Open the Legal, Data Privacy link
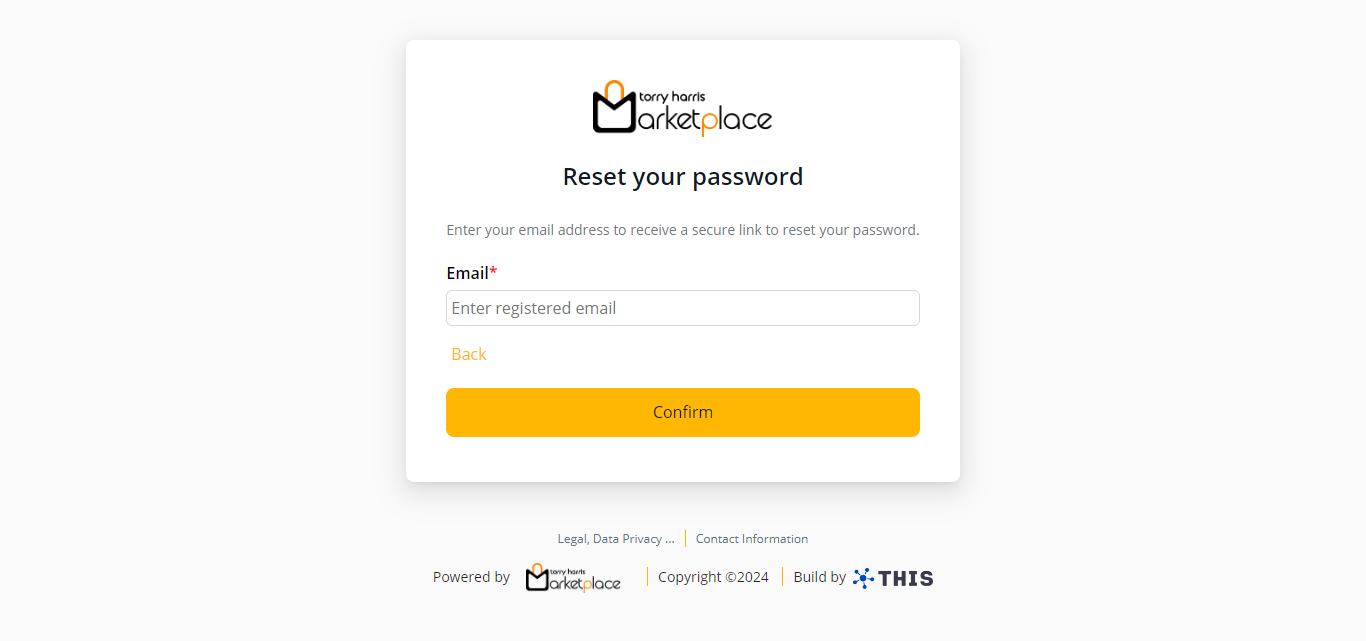Viewport: 1366px width, 641px height. (x=616, y=539)
